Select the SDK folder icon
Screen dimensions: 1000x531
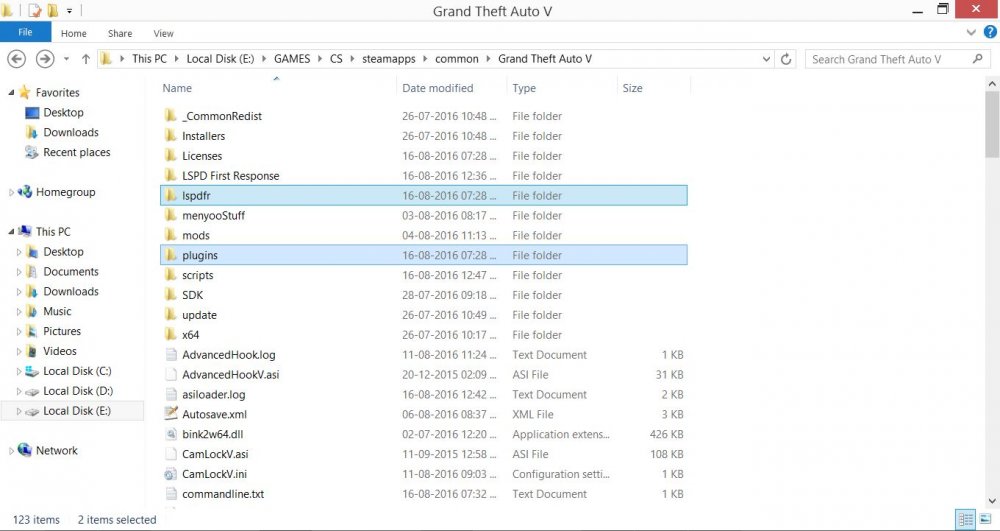pos(170,295)
